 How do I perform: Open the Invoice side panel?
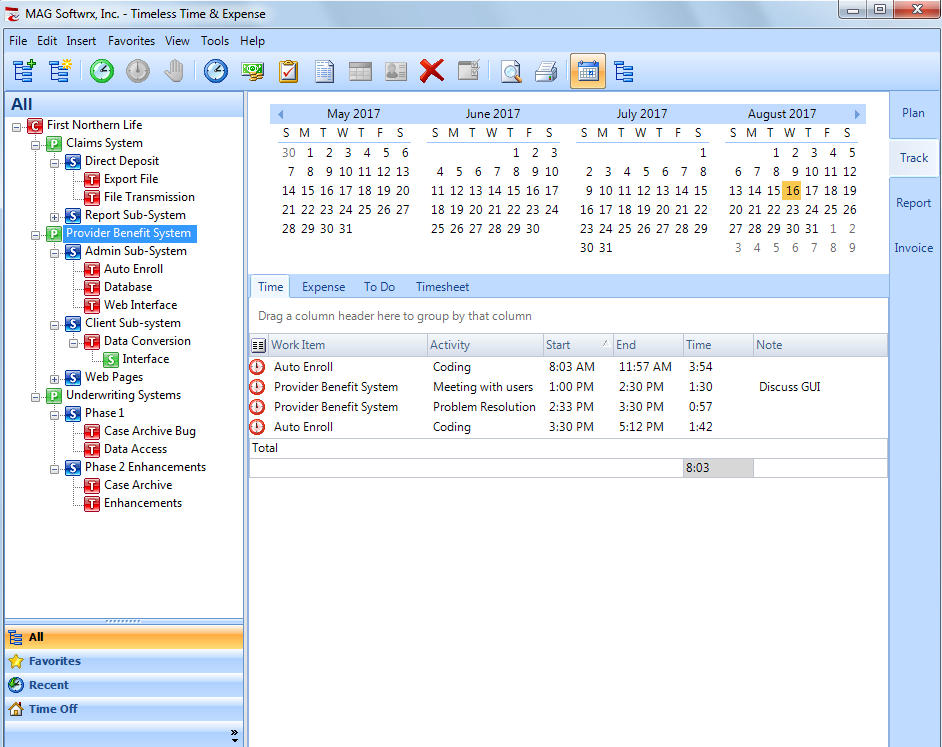(x=913, y=248)
